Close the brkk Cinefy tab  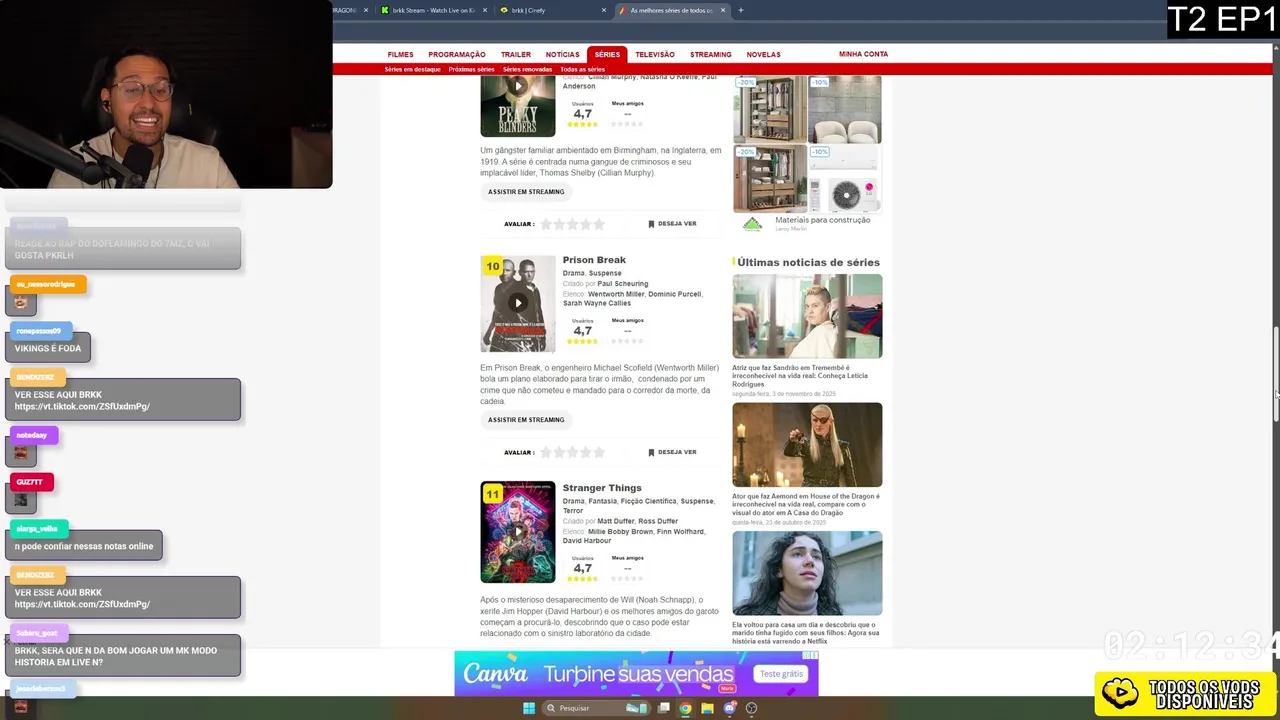point(603,10)
